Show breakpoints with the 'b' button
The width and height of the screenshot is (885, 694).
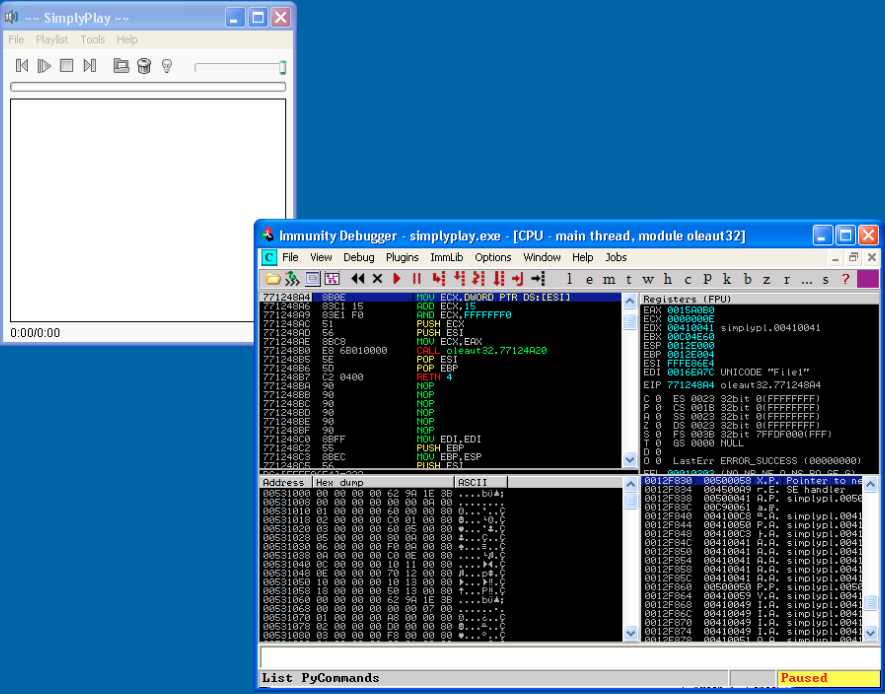coord(747,279)
